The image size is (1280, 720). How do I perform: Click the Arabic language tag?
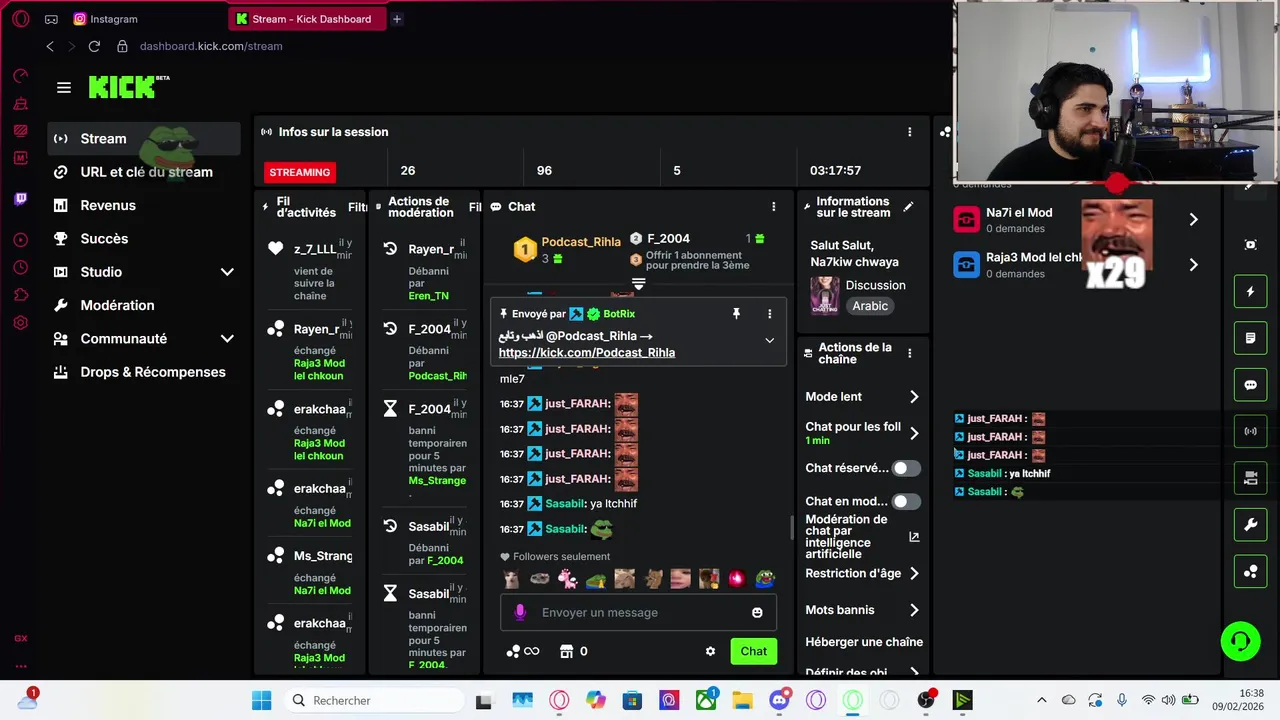[870, 306]
